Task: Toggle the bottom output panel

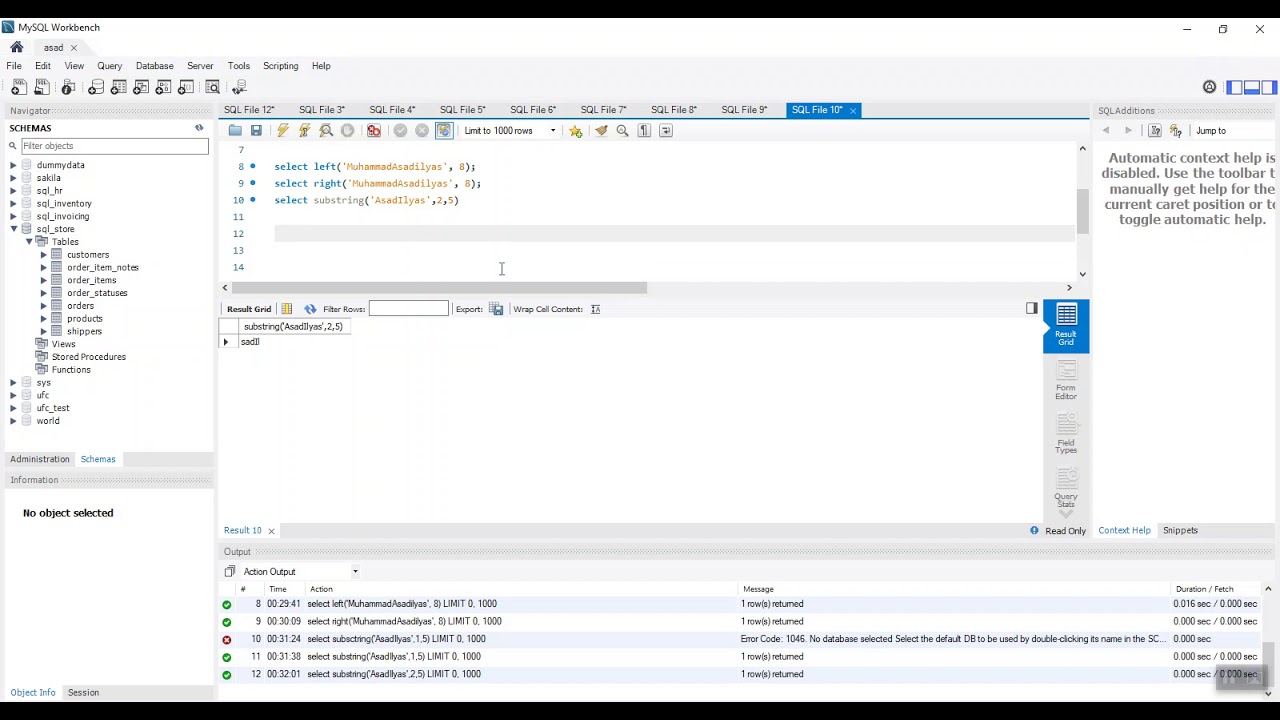Action: (x=1252, y=88)
